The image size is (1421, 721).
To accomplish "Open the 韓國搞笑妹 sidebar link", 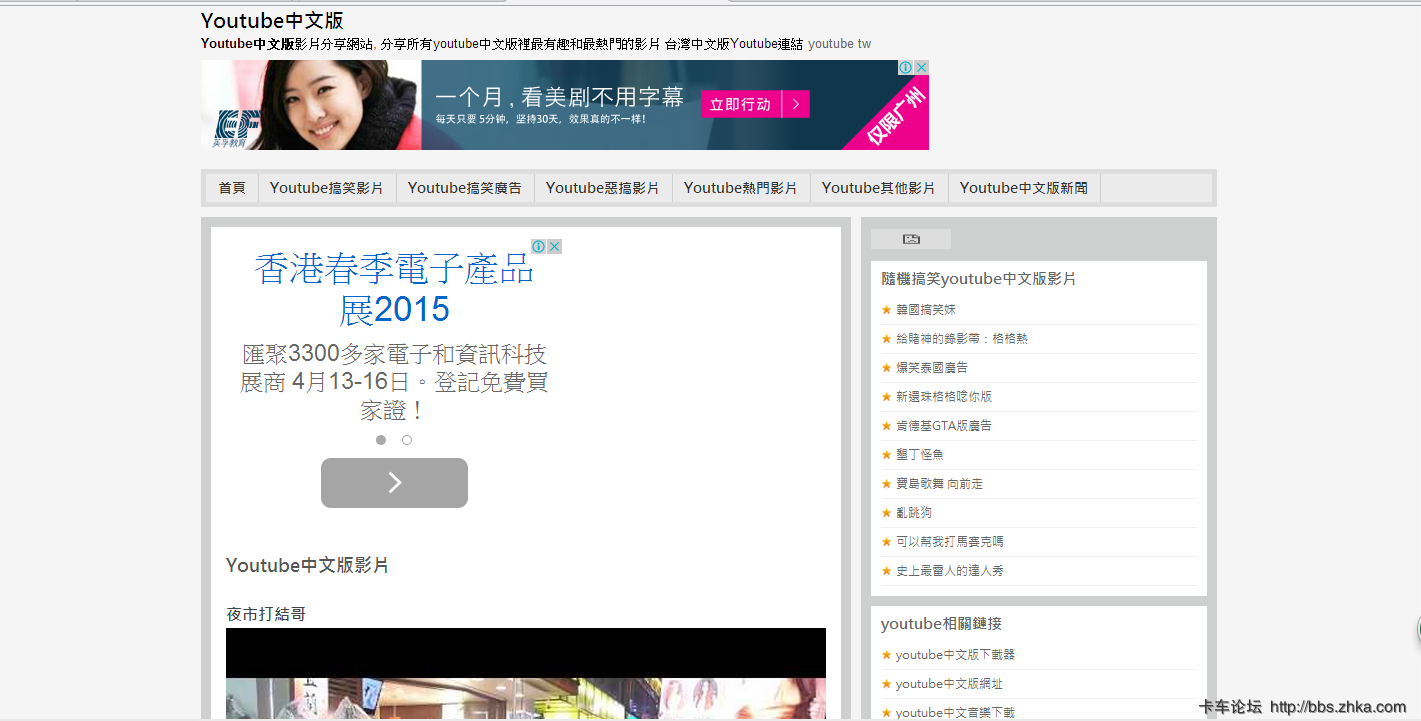I will coord(926,310).
